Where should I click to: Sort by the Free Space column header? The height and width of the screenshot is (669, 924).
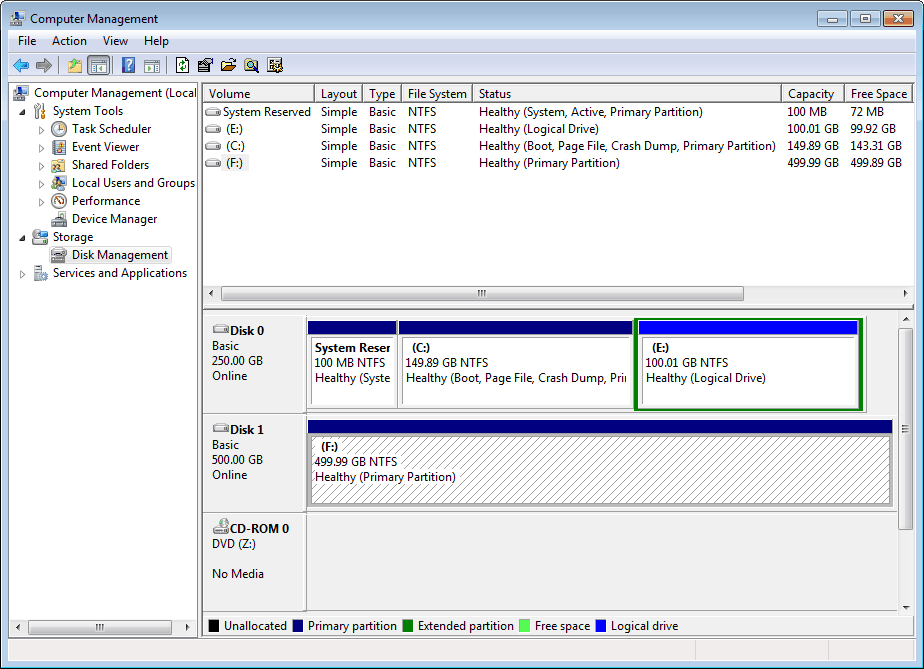(x=879, y=94)
